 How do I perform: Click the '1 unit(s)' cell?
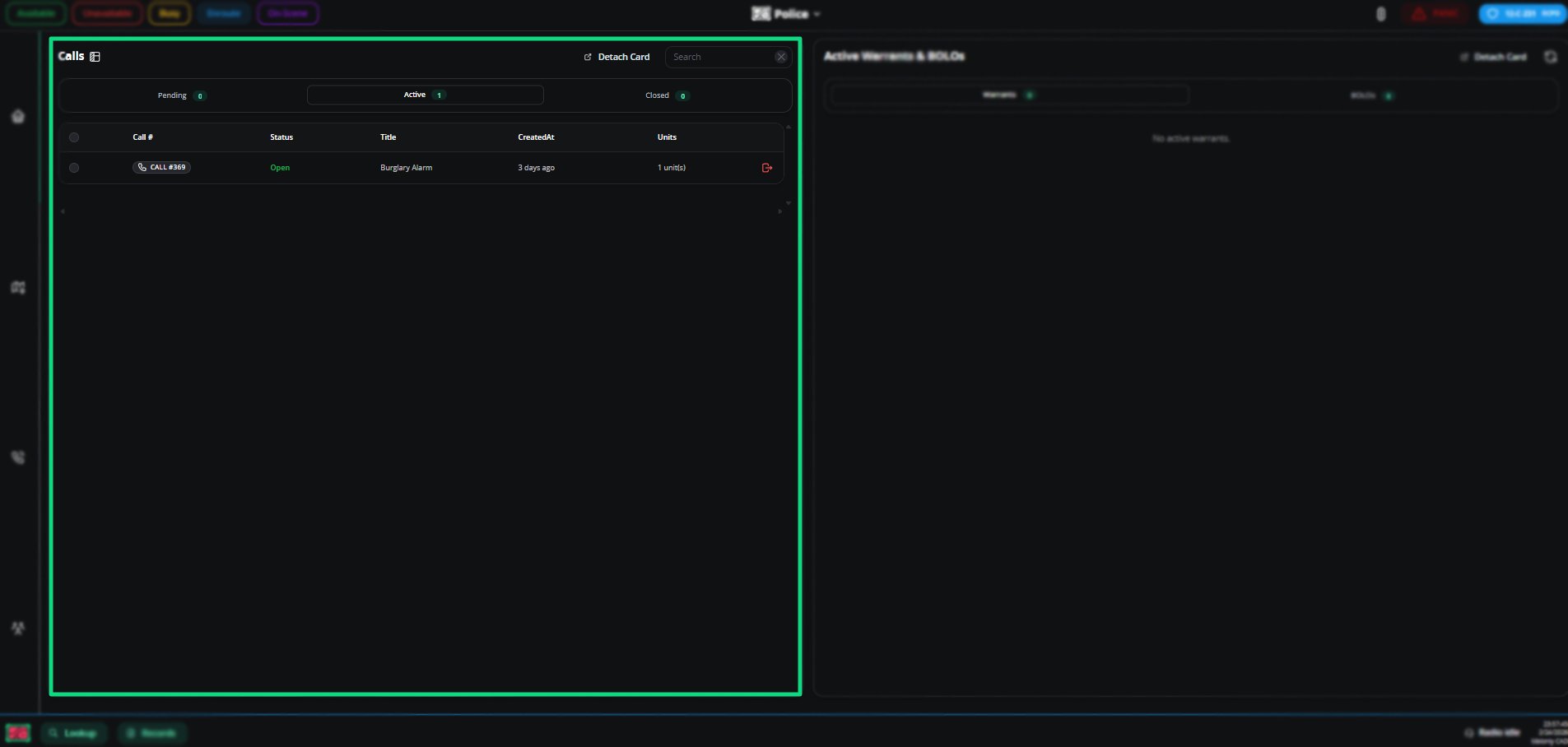(x=671, y=168)
